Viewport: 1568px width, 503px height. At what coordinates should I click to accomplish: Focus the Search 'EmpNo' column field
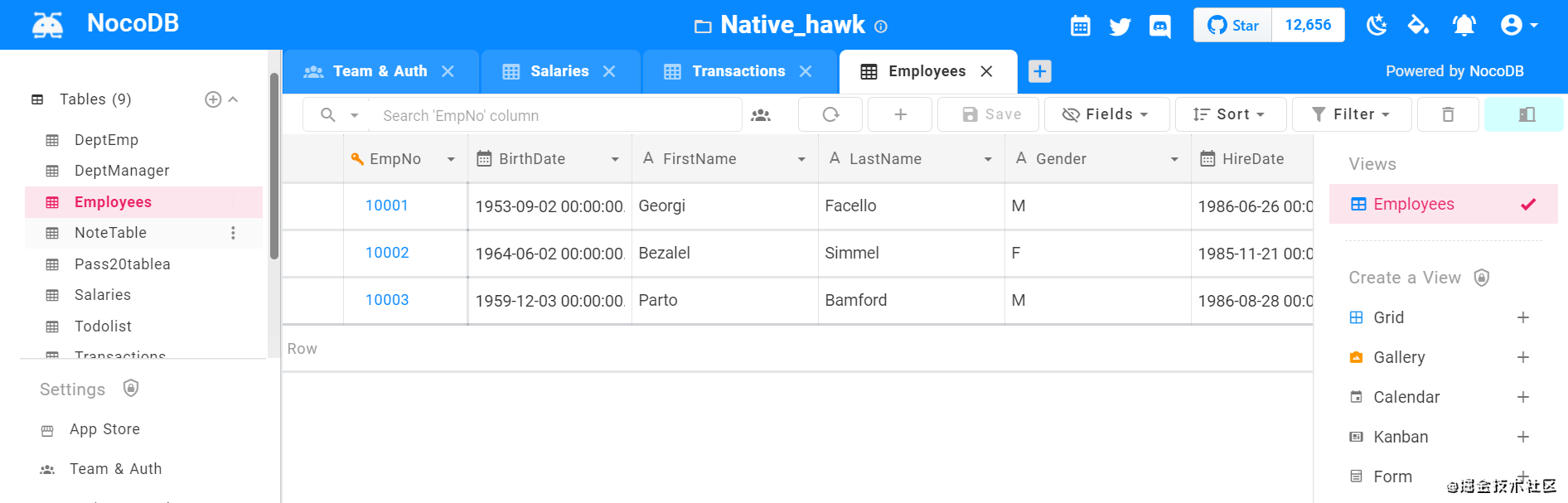(555, 115)
